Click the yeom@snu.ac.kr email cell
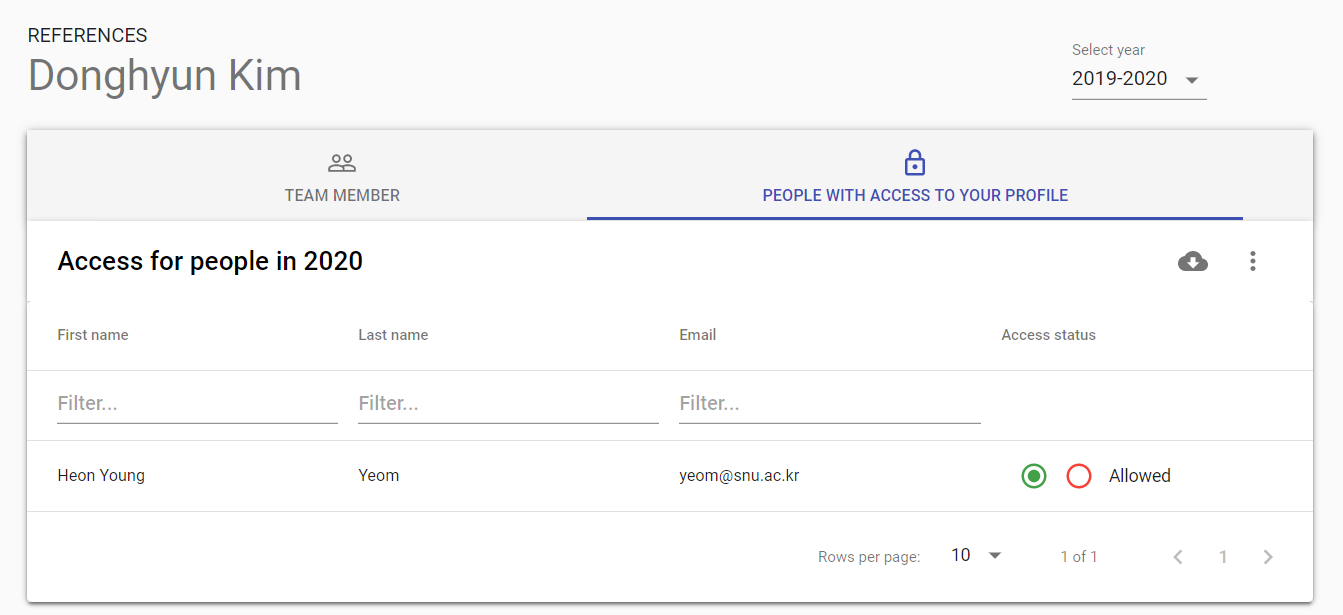The image size is (1343, 615). 739,476
